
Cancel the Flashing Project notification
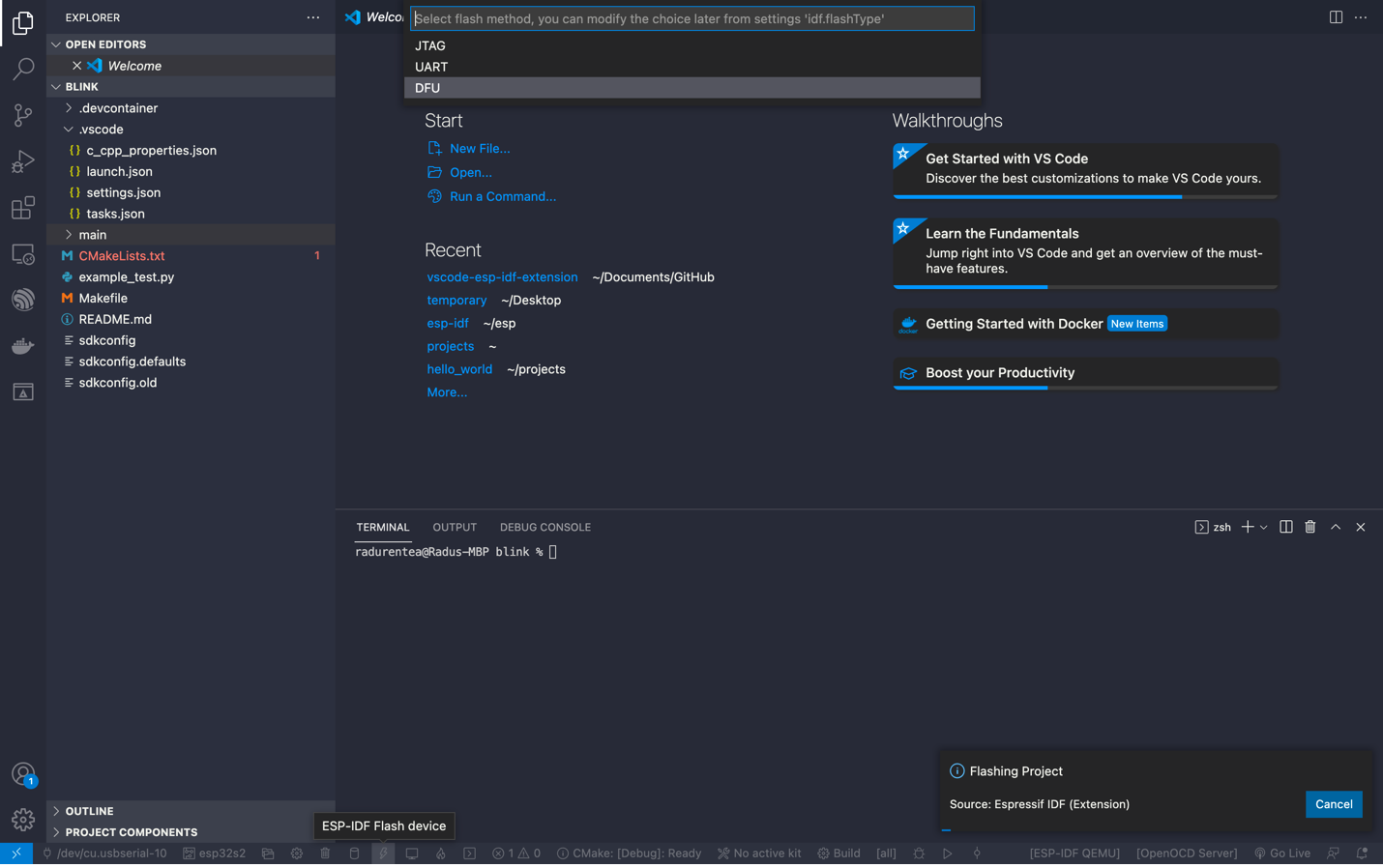point(1333,804)
